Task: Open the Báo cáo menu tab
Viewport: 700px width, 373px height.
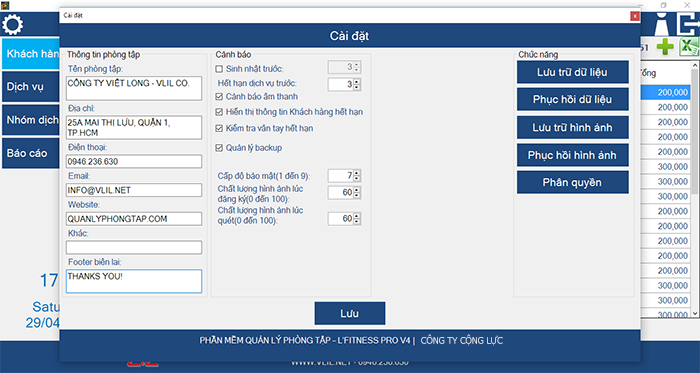Action: click(x=30, y=153)
